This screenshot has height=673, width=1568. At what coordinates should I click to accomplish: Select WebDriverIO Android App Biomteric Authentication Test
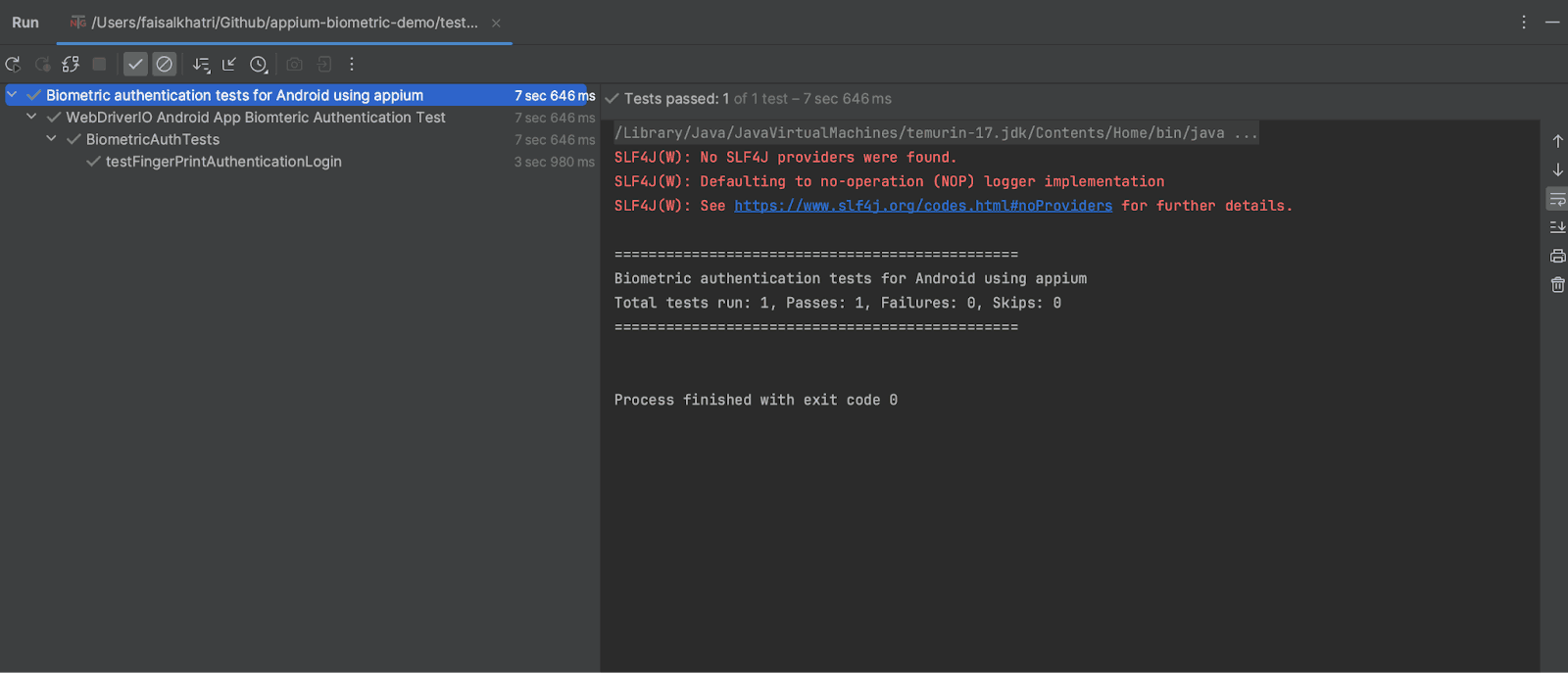point(256,118)
